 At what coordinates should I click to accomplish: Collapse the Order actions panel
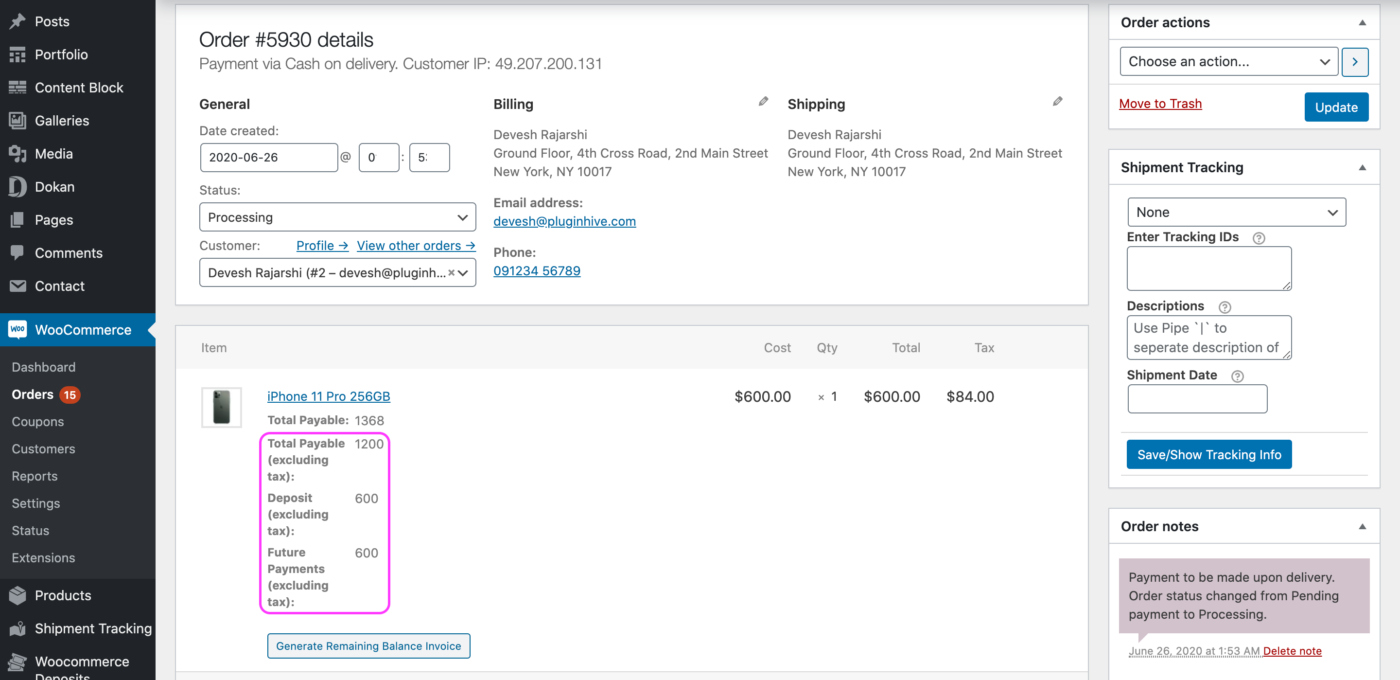click(x=1362, y=22)
